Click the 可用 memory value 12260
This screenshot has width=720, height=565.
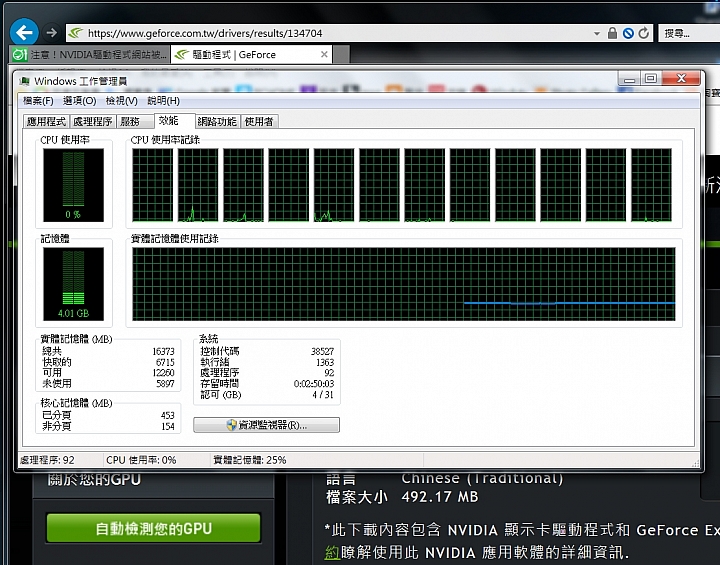(x=163, y=373)
